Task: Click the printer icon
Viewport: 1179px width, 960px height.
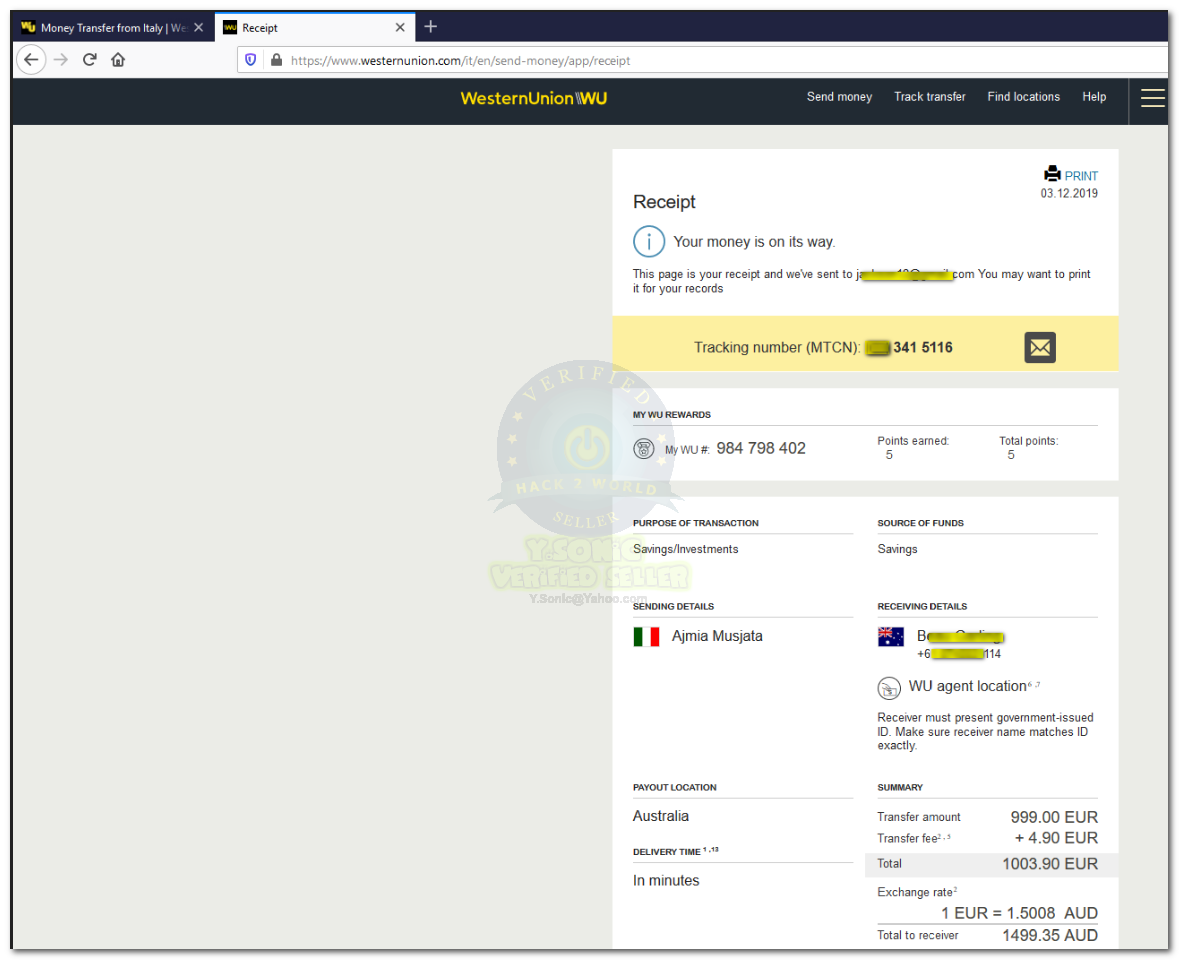Action: coord(1052,174)
